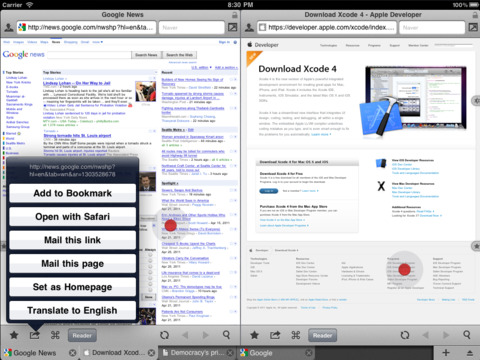The width and height of the screenshot is (480, 360).
Task: Tap the right pane fullscreen arrow icon
Action: point(473,27)
